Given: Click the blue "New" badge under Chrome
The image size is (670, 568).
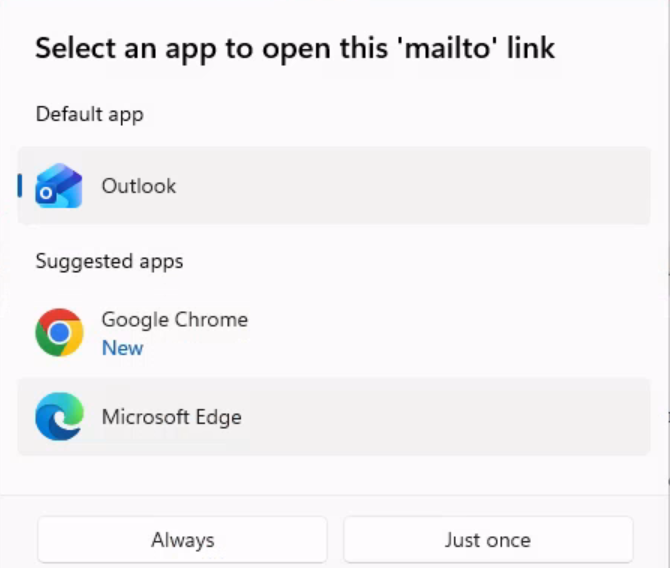Looking at the screenshot, I should point(122,348).
